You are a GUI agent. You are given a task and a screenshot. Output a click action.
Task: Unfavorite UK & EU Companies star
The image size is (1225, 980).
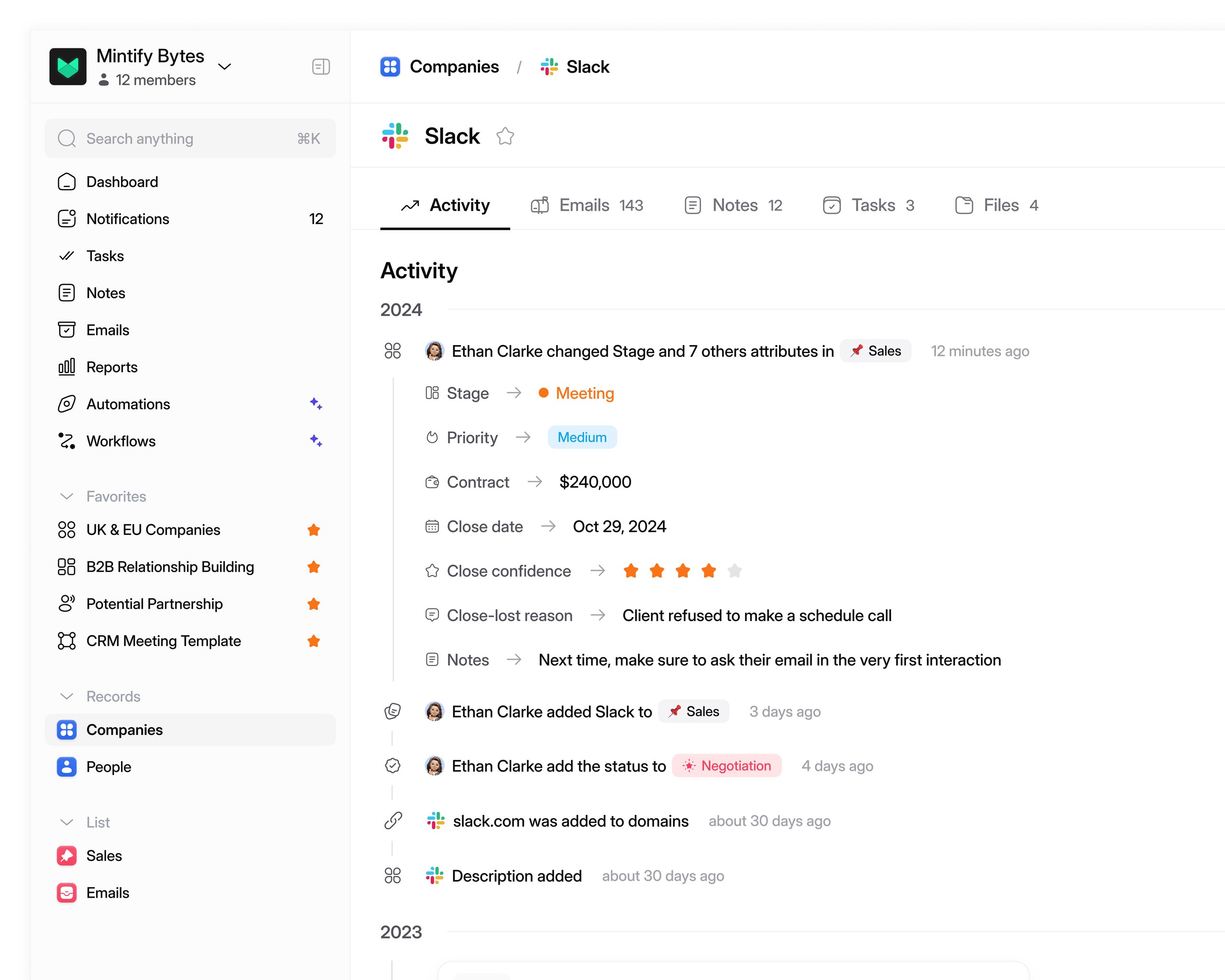[x=313, y=530]
